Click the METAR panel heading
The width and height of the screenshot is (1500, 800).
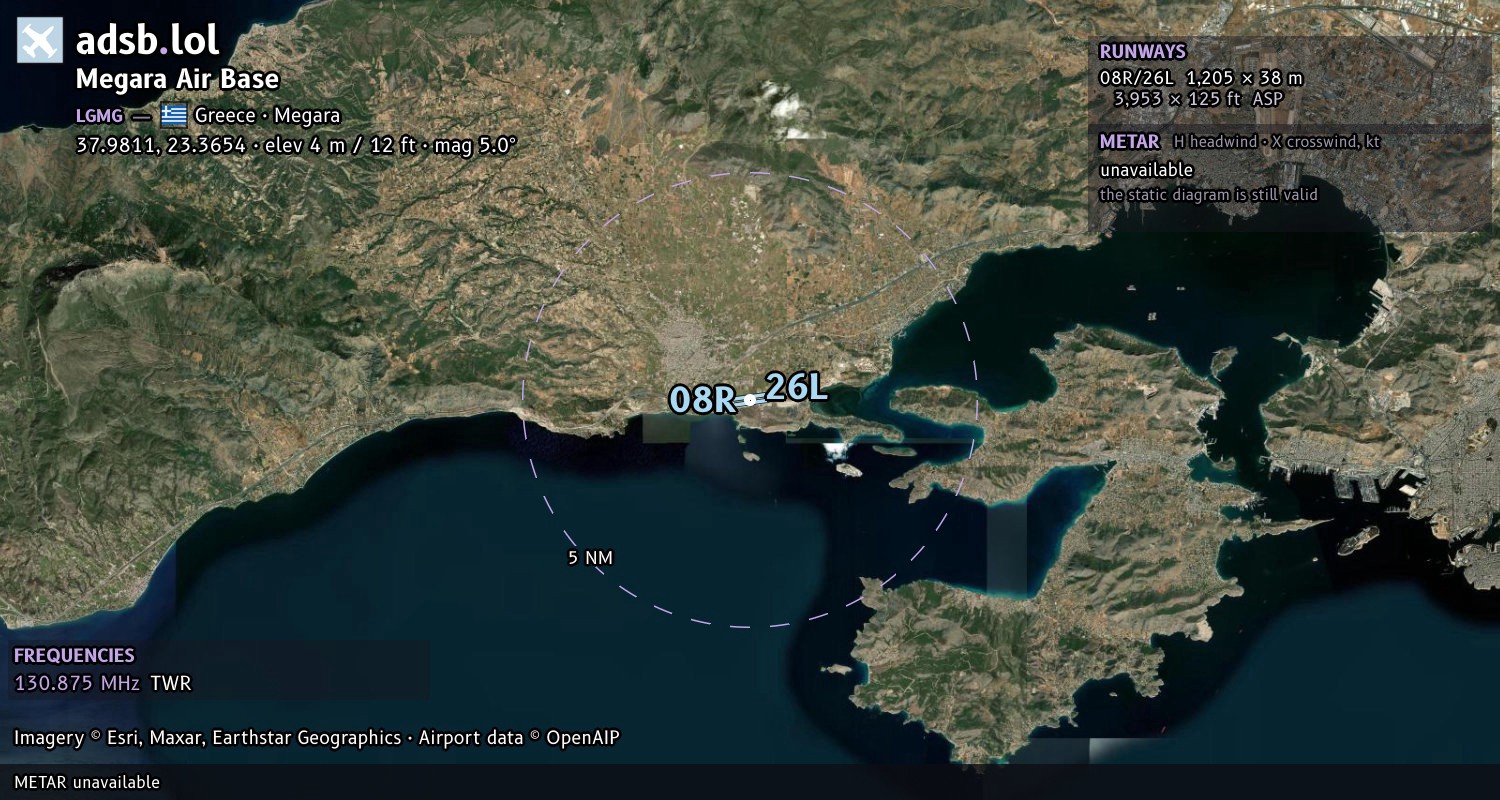click(x=1129, y=142)
